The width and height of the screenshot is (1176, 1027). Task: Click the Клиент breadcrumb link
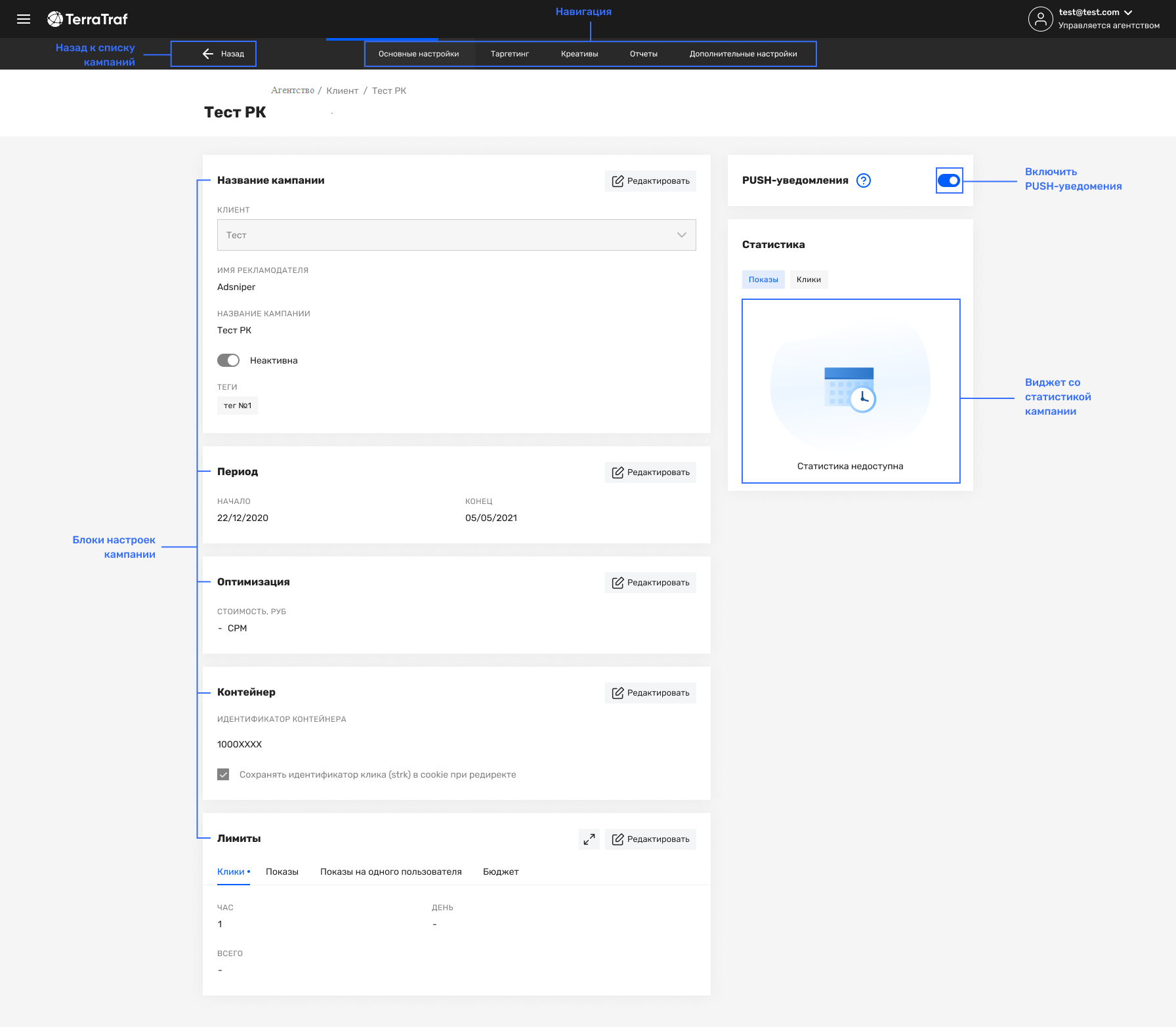(x=343, y=91)
